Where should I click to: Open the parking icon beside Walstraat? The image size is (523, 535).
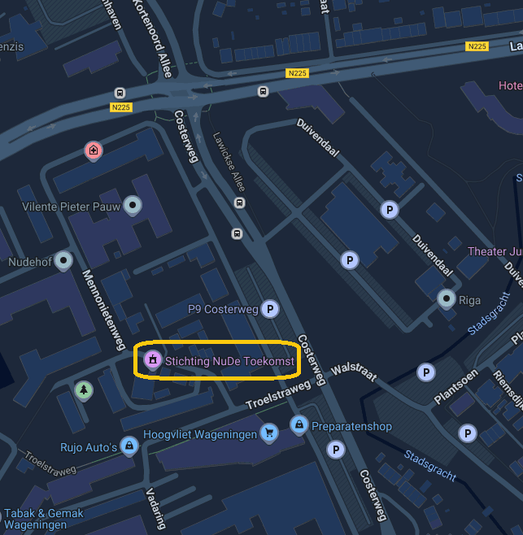pos(426,372)
